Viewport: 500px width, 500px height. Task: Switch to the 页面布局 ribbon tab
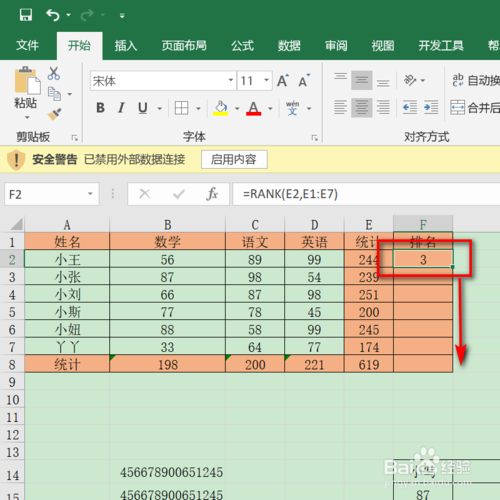point(184,45)
